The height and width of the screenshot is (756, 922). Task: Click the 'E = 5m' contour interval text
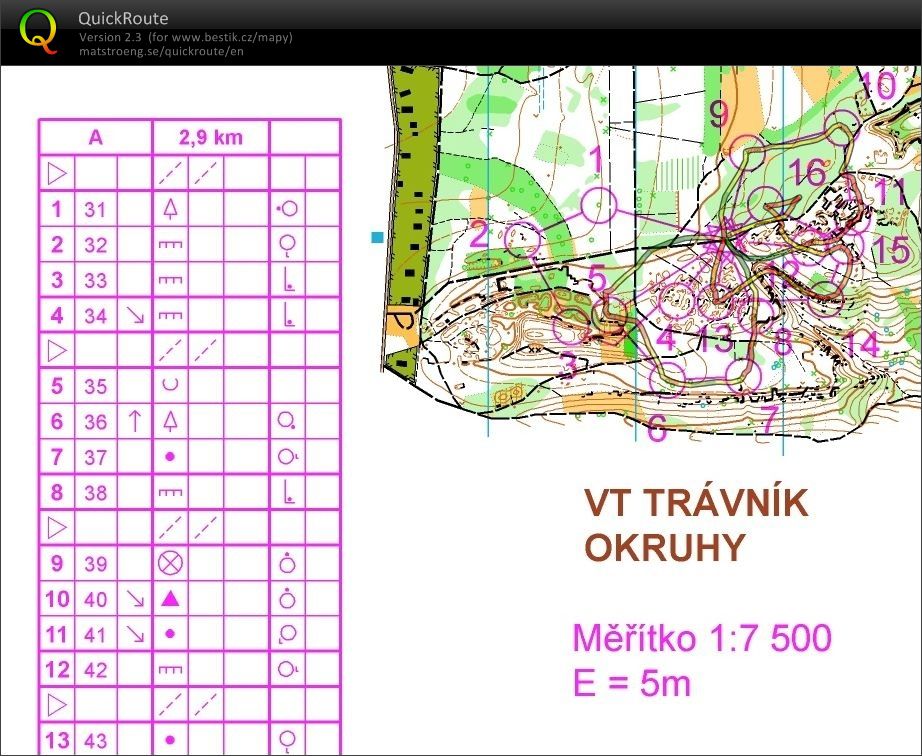(x=632, y=684)
